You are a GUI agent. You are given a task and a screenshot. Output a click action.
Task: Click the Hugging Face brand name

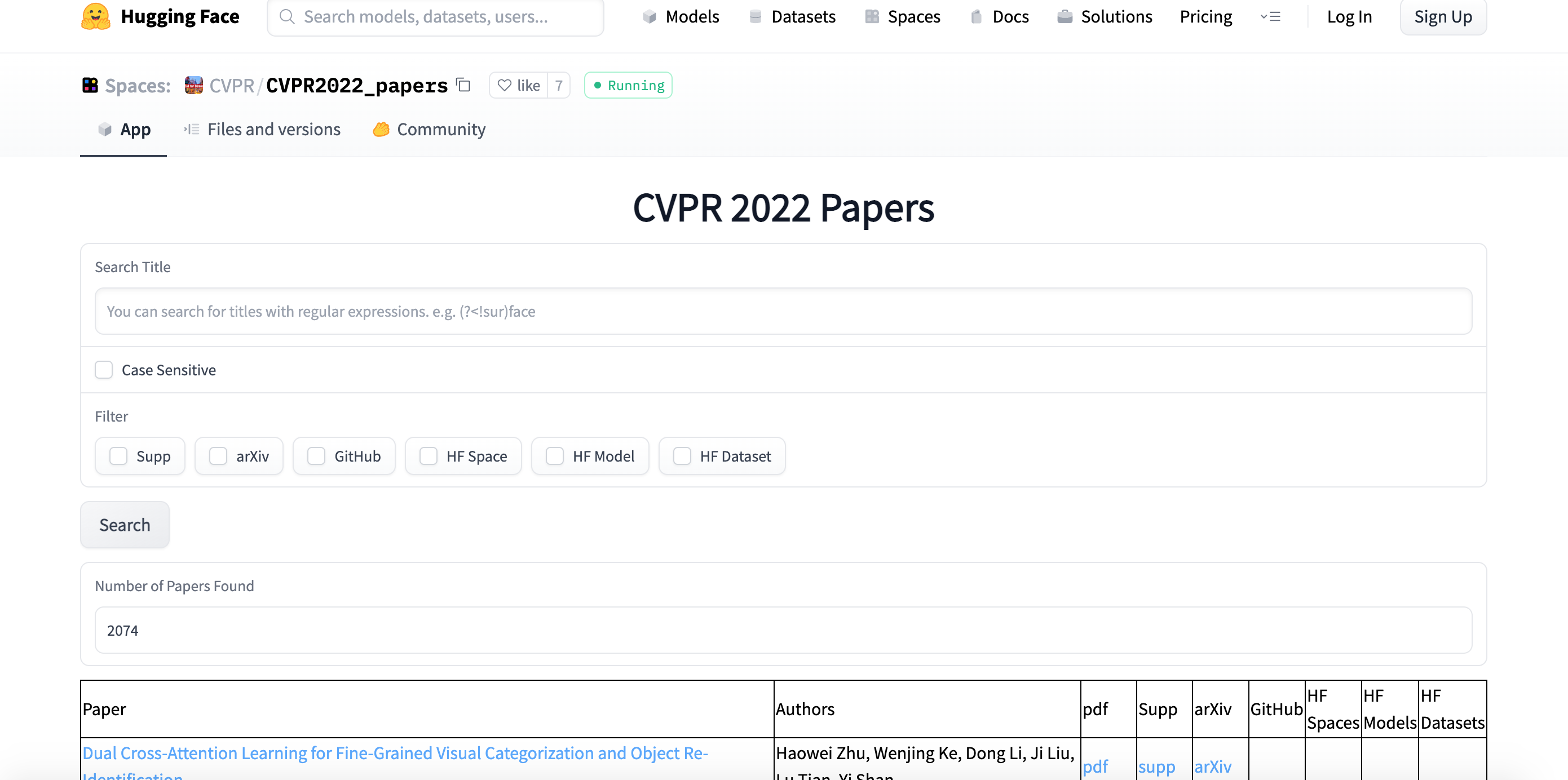[x=180, y=16]
